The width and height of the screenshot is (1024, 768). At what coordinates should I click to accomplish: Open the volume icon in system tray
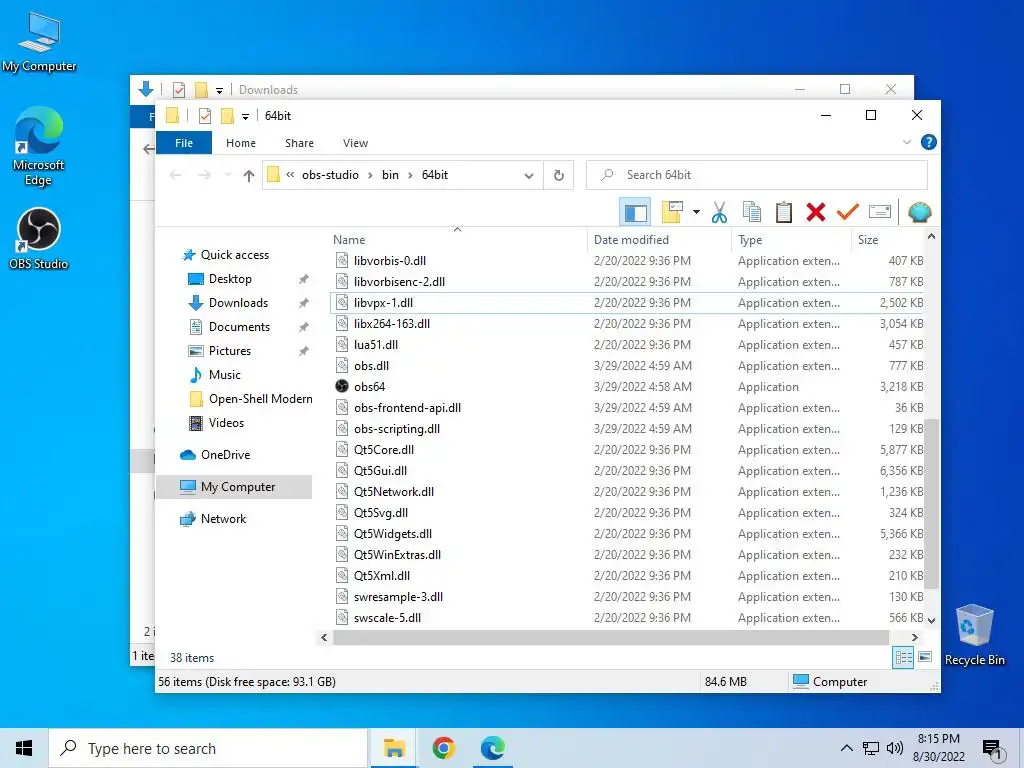(895, 748)
